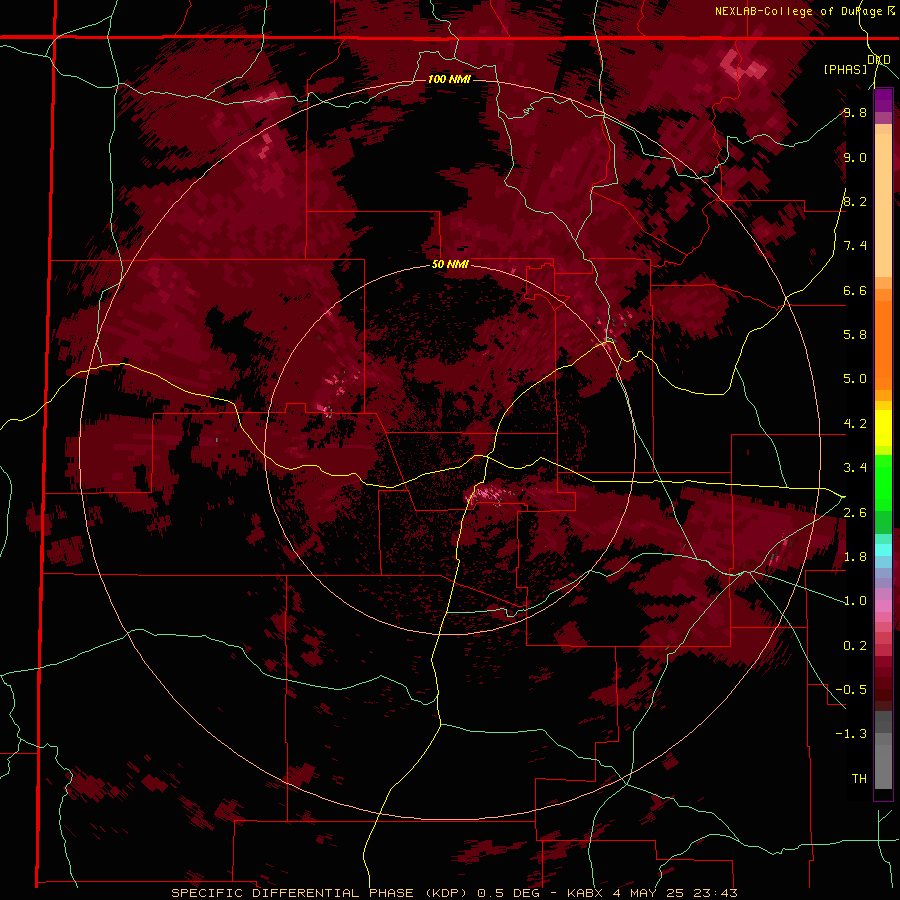Click the 7.4 legend value

(x=855, y=246)
